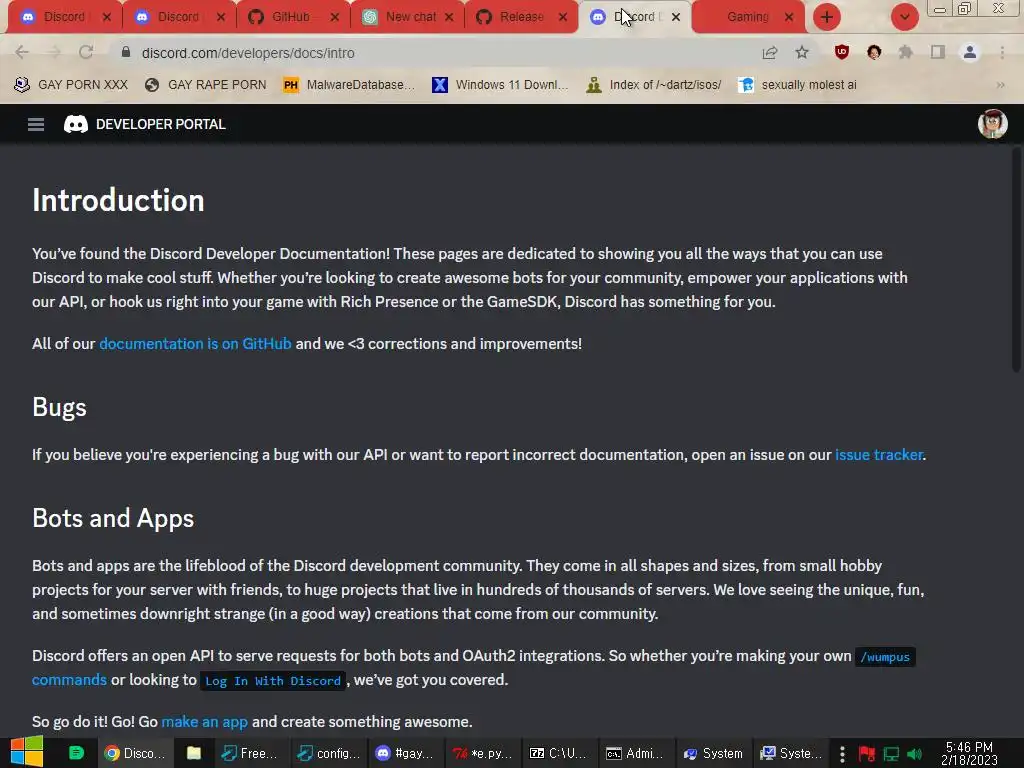Open the Index of /~dartz/isos/ bookmark

[654, 85]
